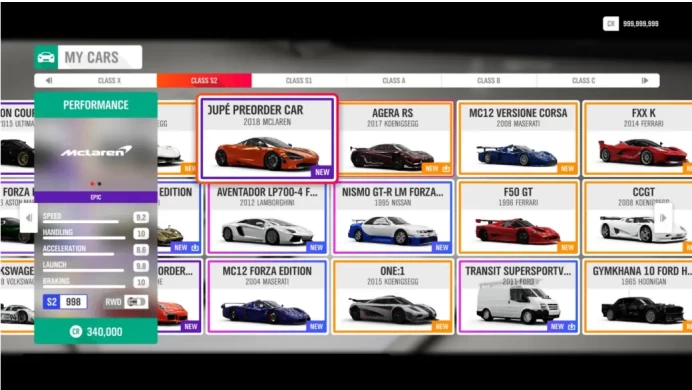Click the NEW badge on the ONE:1 card

tap(441, 326)
